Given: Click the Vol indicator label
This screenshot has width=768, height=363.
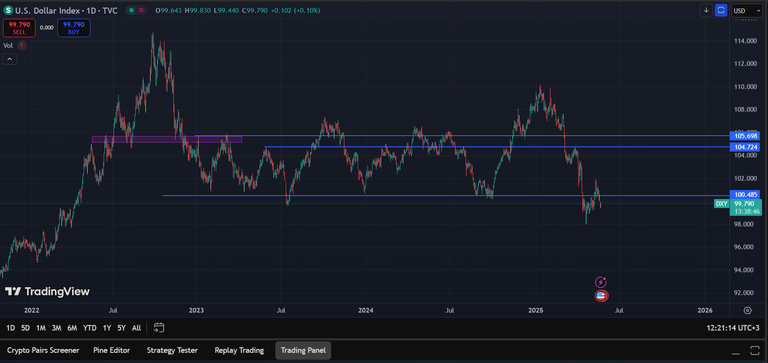Looking at the screenshot, I should [x=8, y=46].
